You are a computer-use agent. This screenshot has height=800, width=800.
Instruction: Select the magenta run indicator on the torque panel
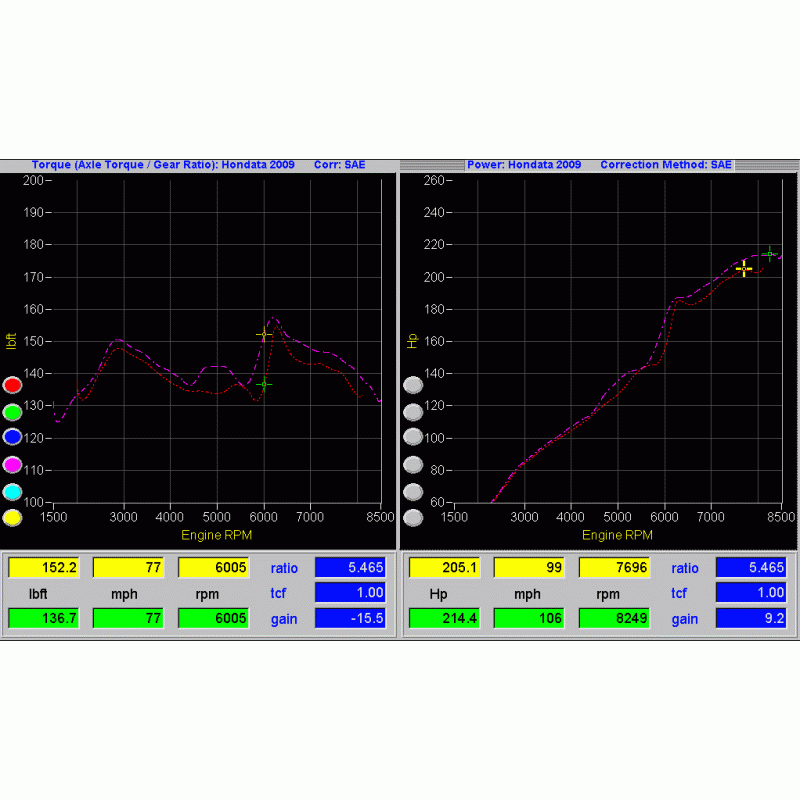coord(12,463)
